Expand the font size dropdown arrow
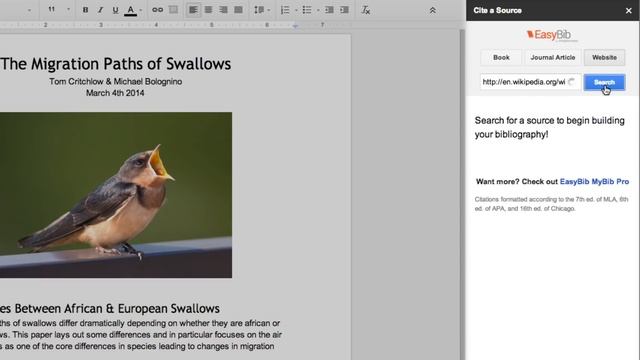The width and height of the screenshot is (640, 360). point(68,9)
